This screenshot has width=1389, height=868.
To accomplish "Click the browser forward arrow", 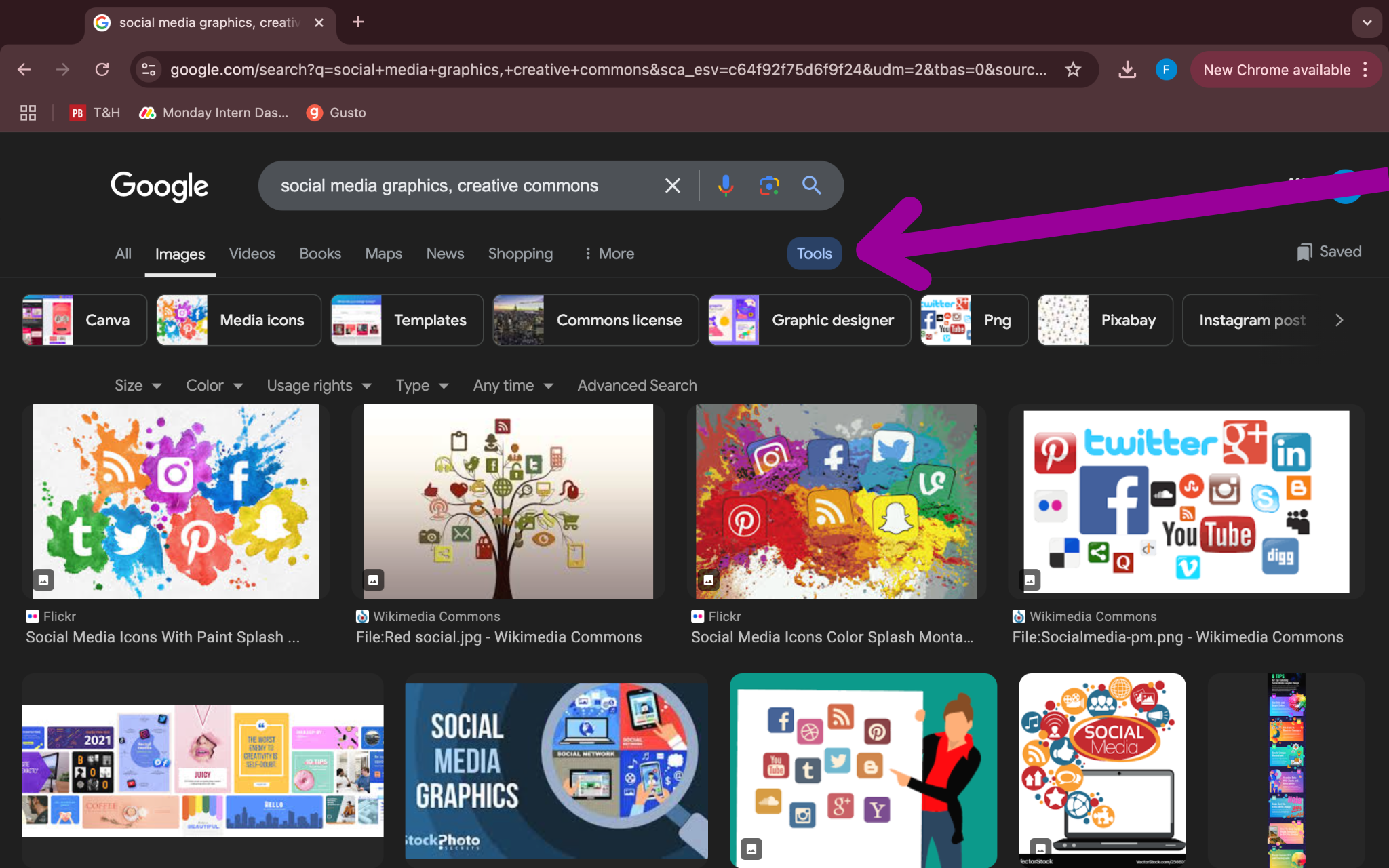I will pos(63,69).
